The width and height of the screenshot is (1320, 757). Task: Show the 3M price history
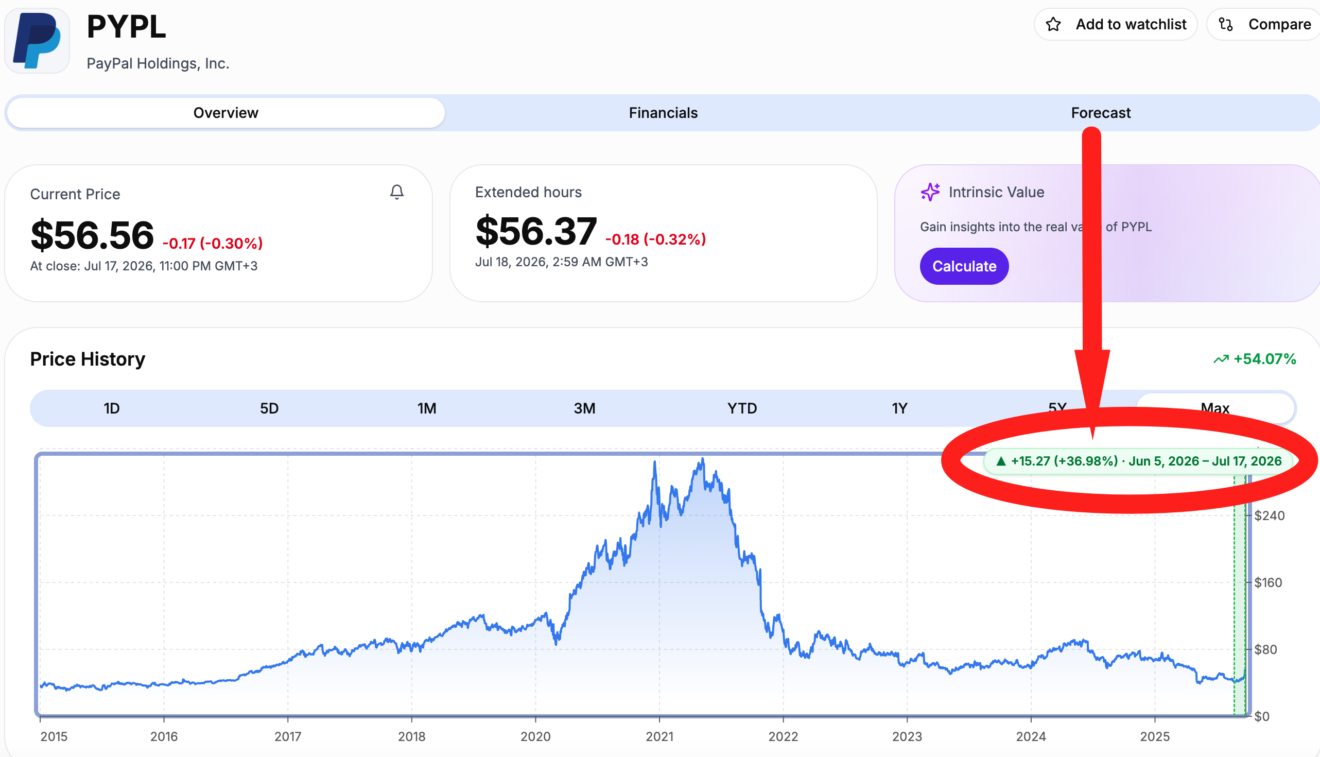[x=584, y=408]
